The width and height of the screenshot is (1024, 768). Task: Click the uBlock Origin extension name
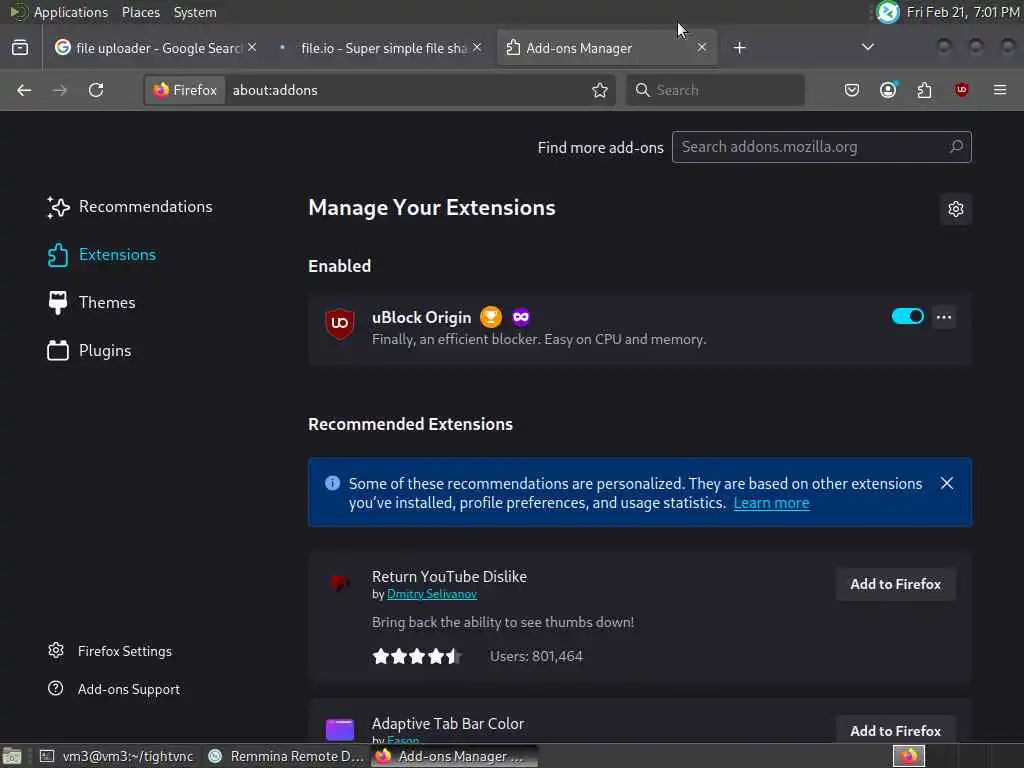tap(421, 317)
